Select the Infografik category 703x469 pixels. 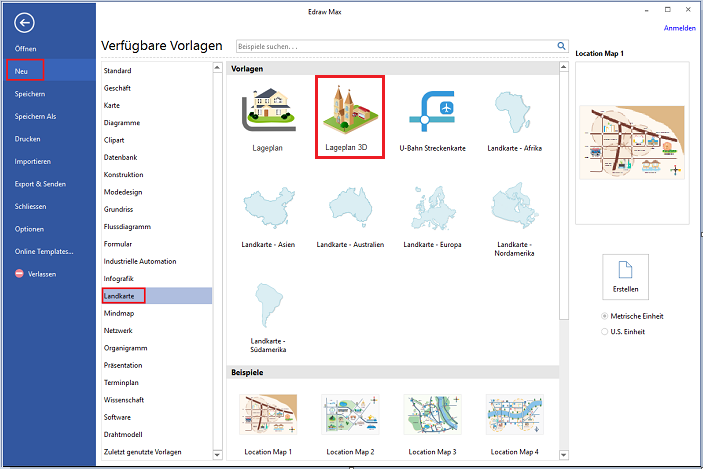(157, 278)
